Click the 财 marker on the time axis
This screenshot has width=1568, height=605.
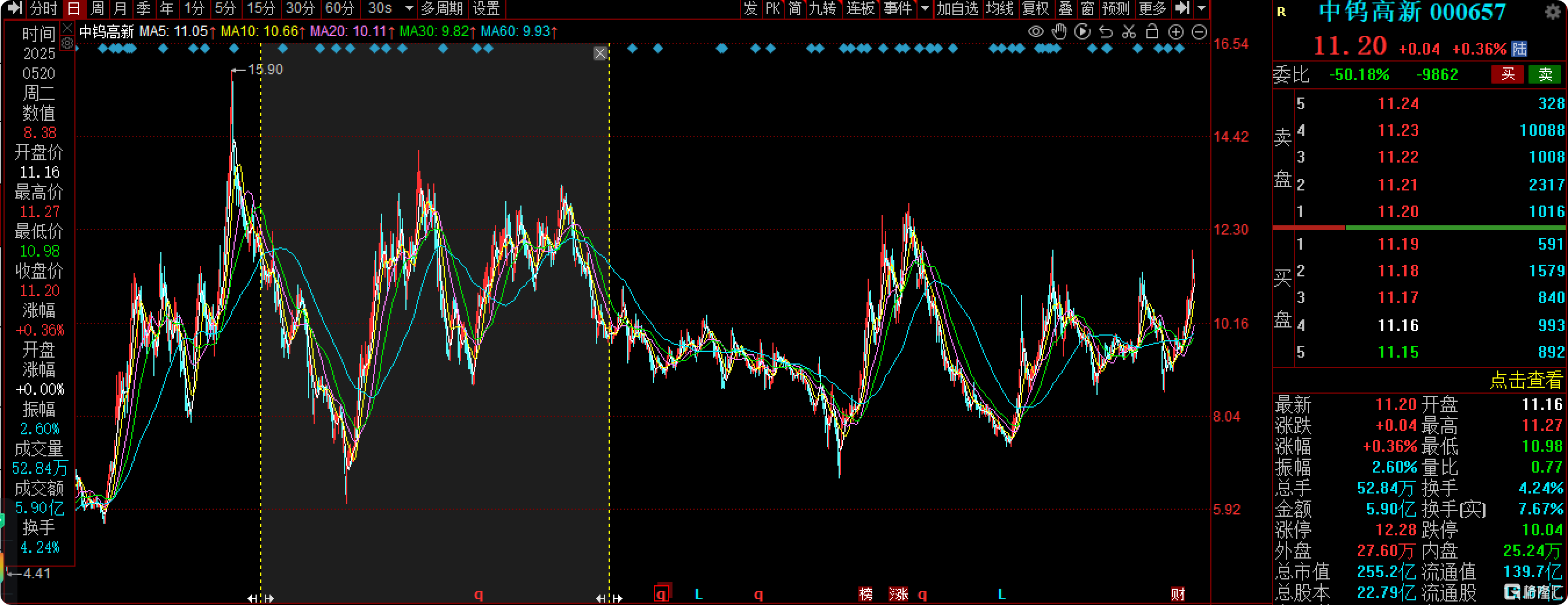1178,593
